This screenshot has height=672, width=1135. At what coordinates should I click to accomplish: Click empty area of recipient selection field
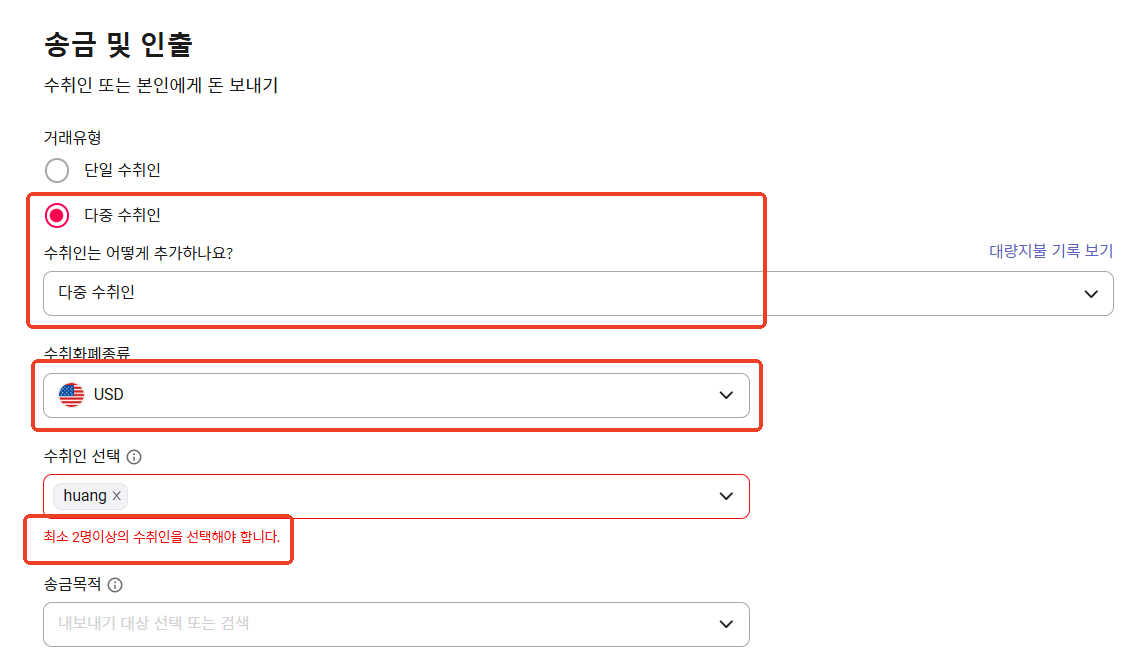420,497
